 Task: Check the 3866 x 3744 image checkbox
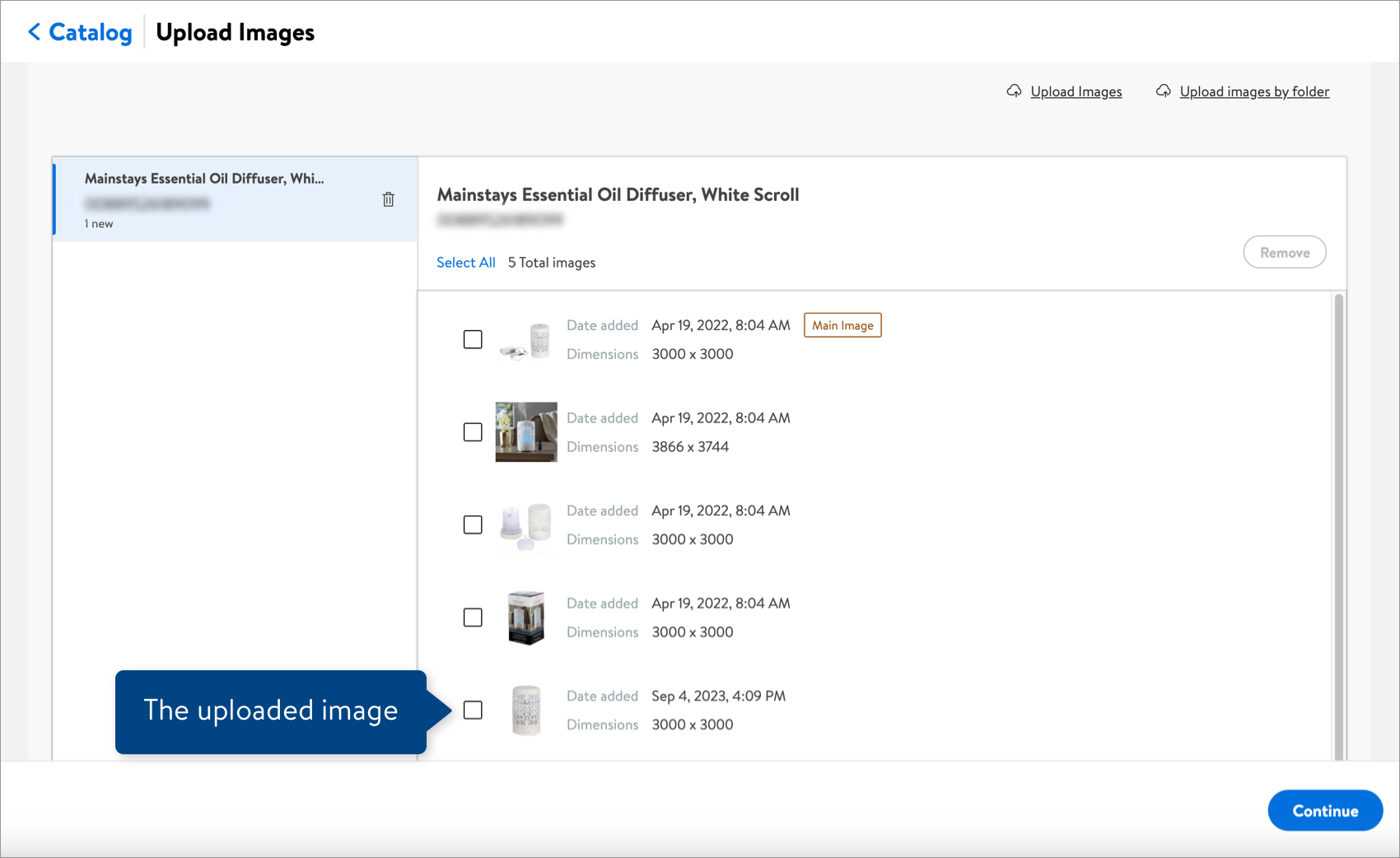coord(473,431)
